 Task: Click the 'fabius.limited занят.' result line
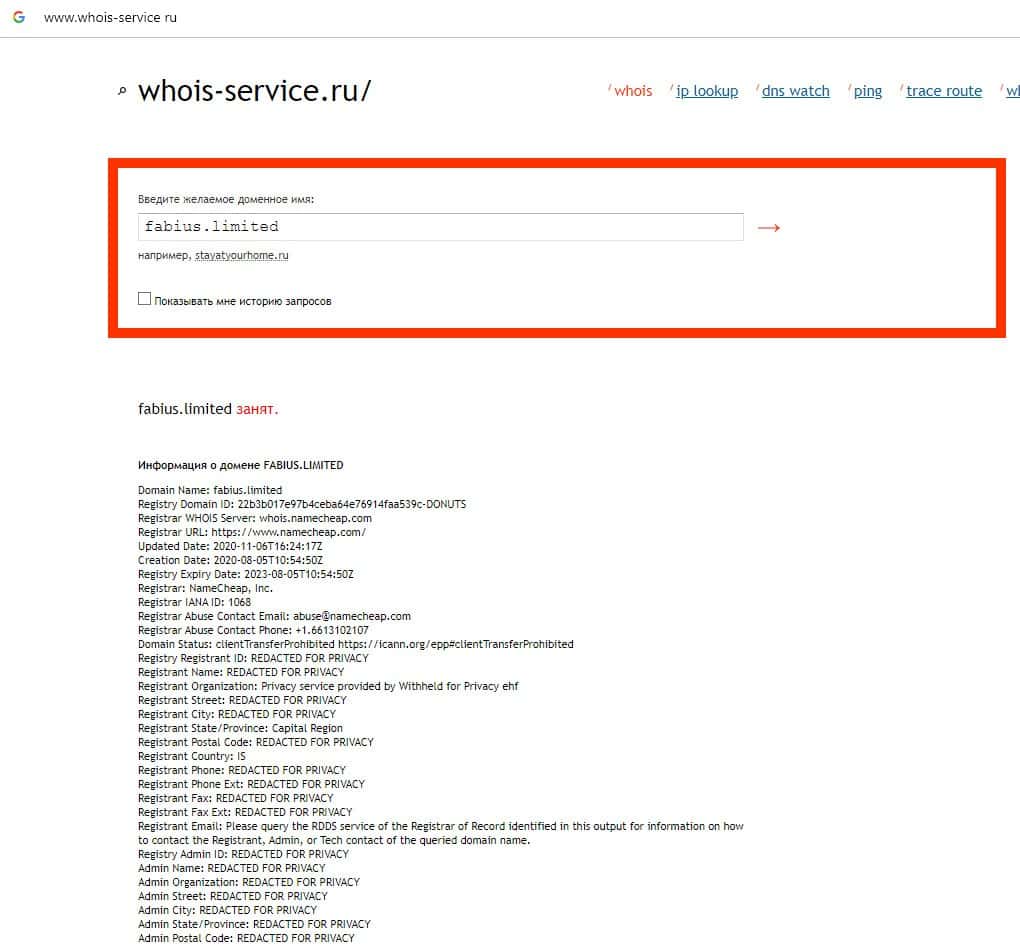[x=208, y=409]
